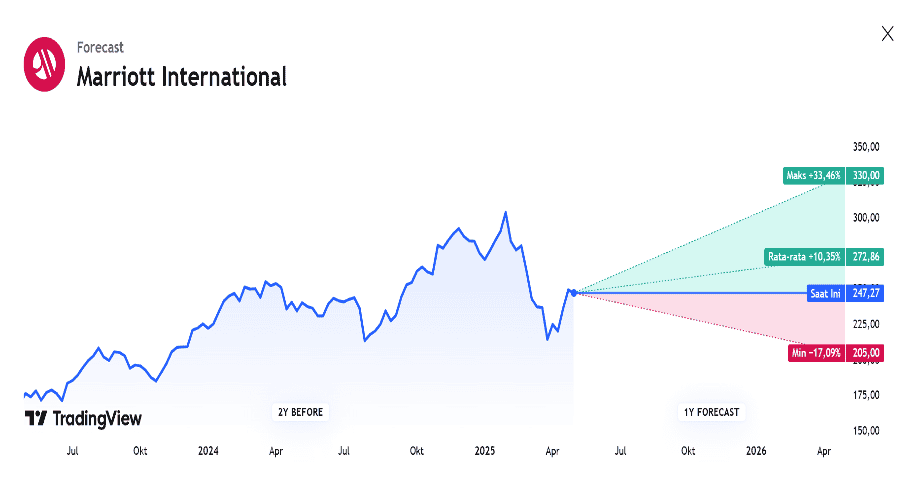Image resolution: width=912 pixels, height=492 pixels.
Task: Select the Min −17,09% forecast tag
Action: [816, 353]
